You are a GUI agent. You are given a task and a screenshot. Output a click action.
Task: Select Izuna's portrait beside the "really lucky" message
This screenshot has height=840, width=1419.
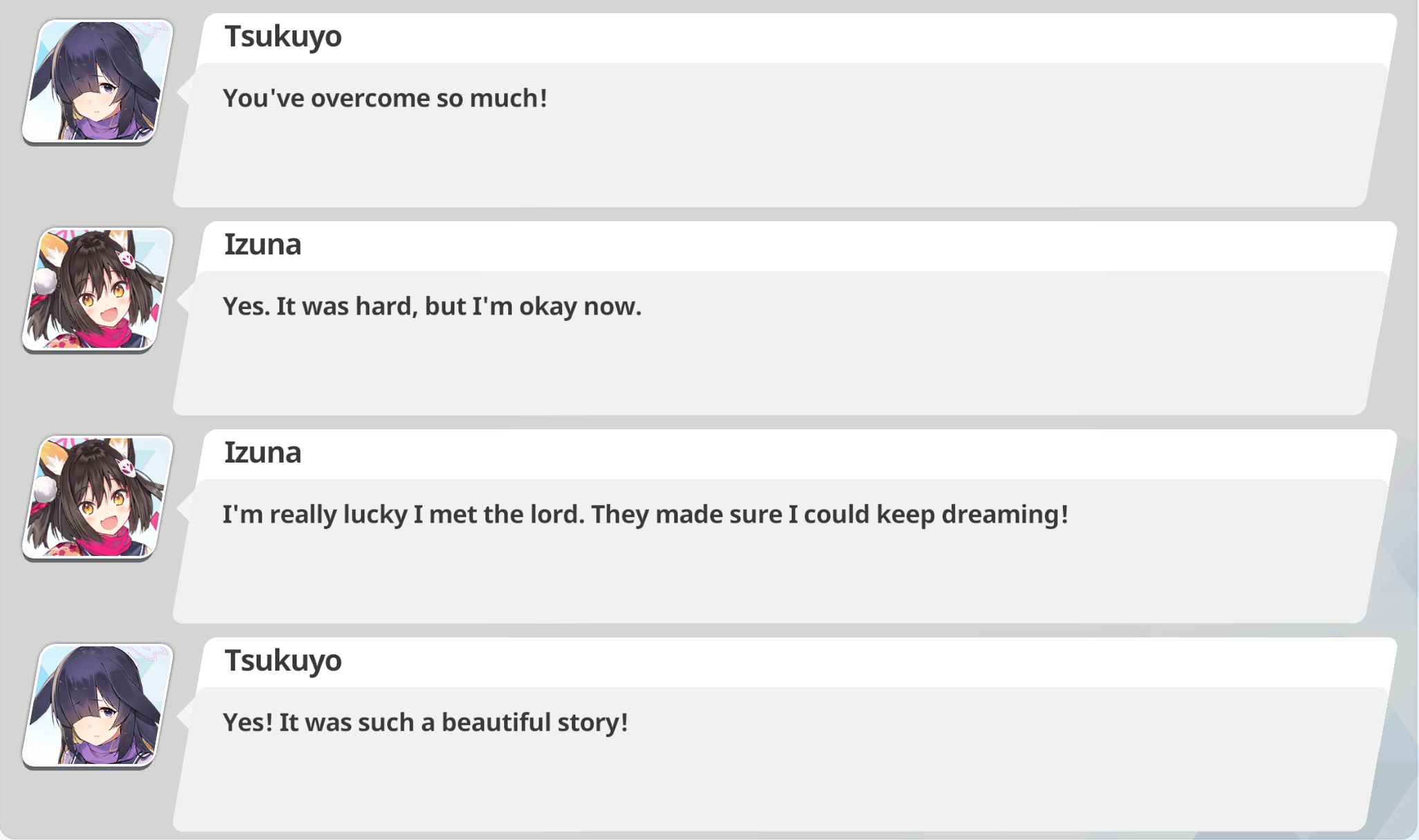pyautogui.click(x=98, y=498)
